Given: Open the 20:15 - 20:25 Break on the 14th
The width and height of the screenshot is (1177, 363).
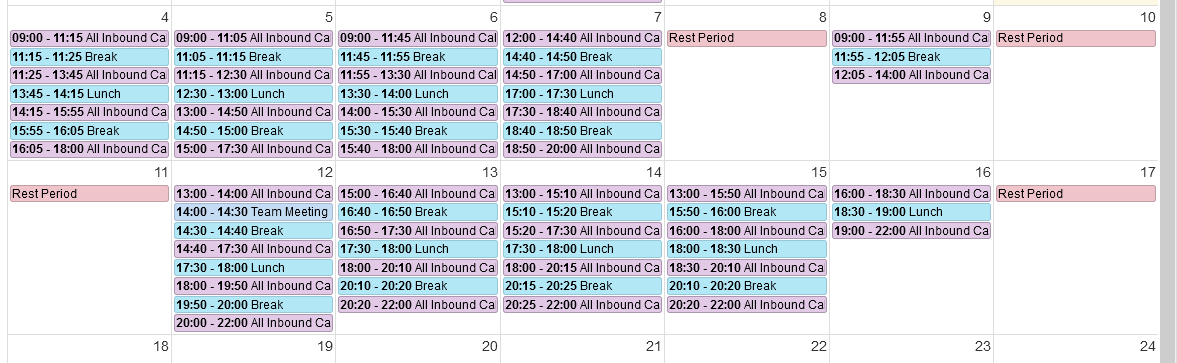Looking at the screenshot, I should coord(582,286).
